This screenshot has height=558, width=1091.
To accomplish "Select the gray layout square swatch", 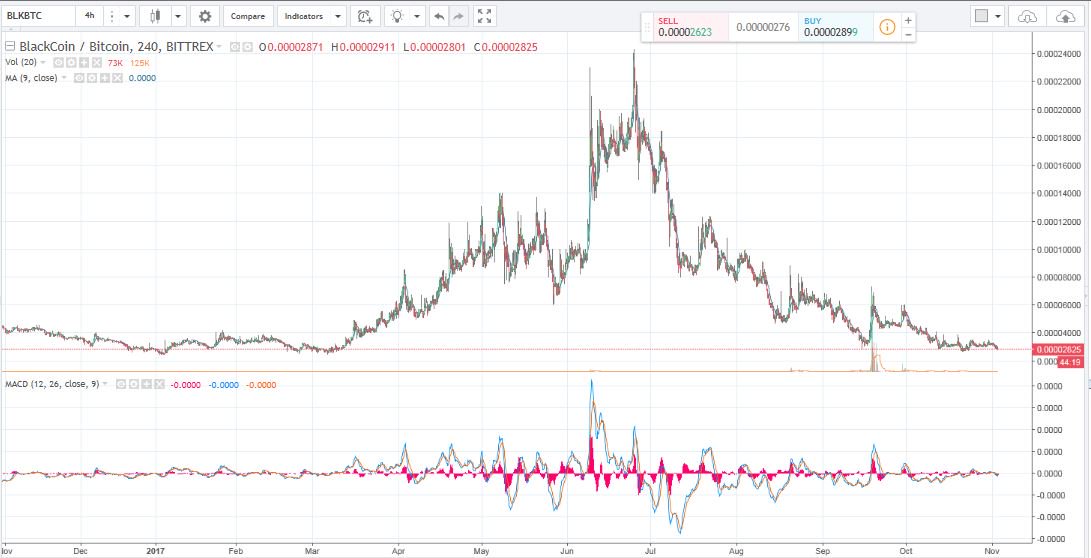I will point(982,16).
